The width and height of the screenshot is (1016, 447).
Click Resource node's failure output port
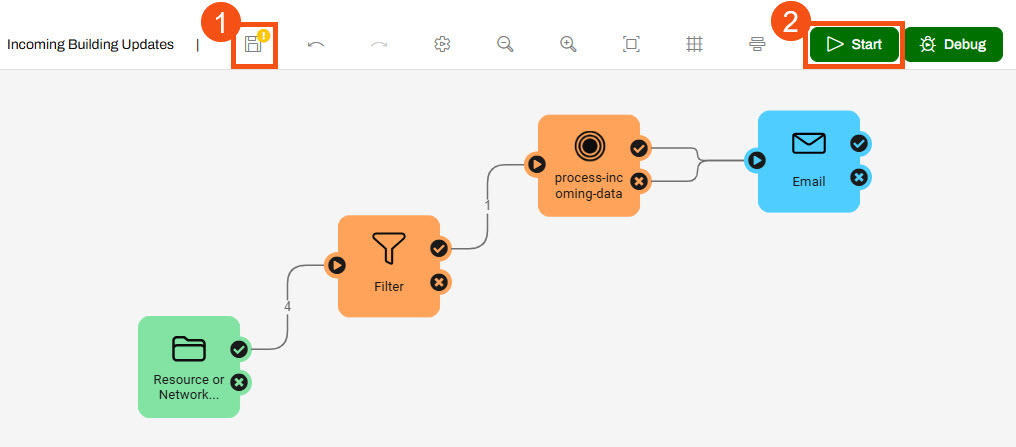238,382
